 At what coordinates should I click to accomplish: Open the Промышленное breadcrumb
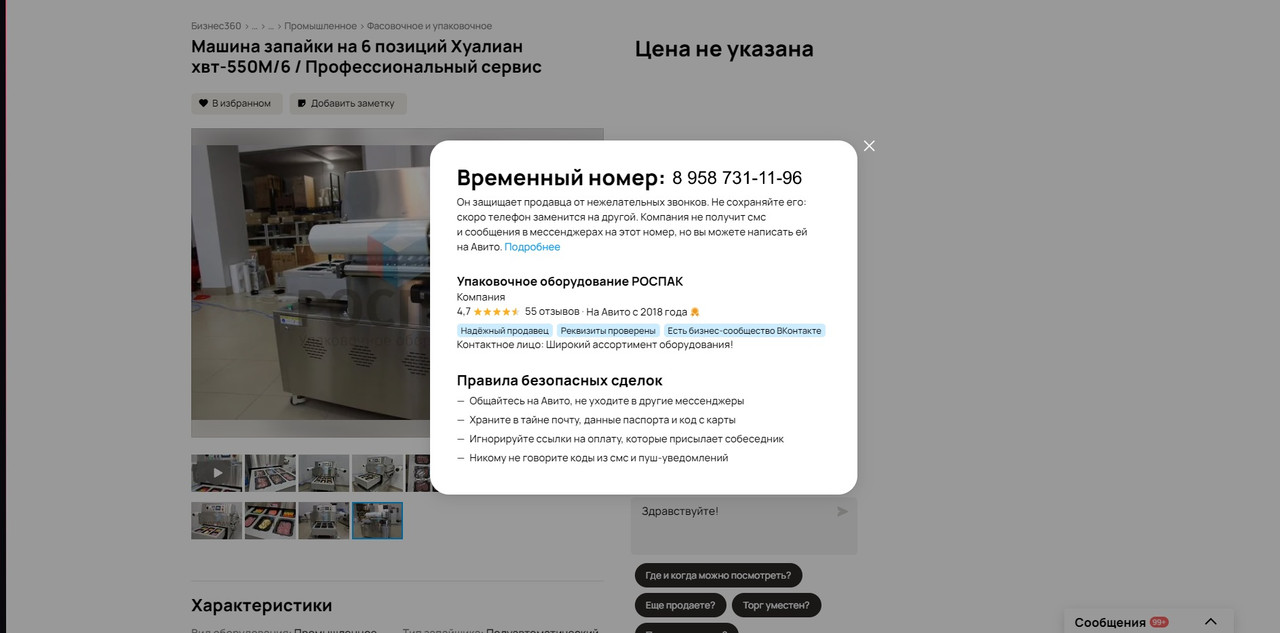(320, 26)
